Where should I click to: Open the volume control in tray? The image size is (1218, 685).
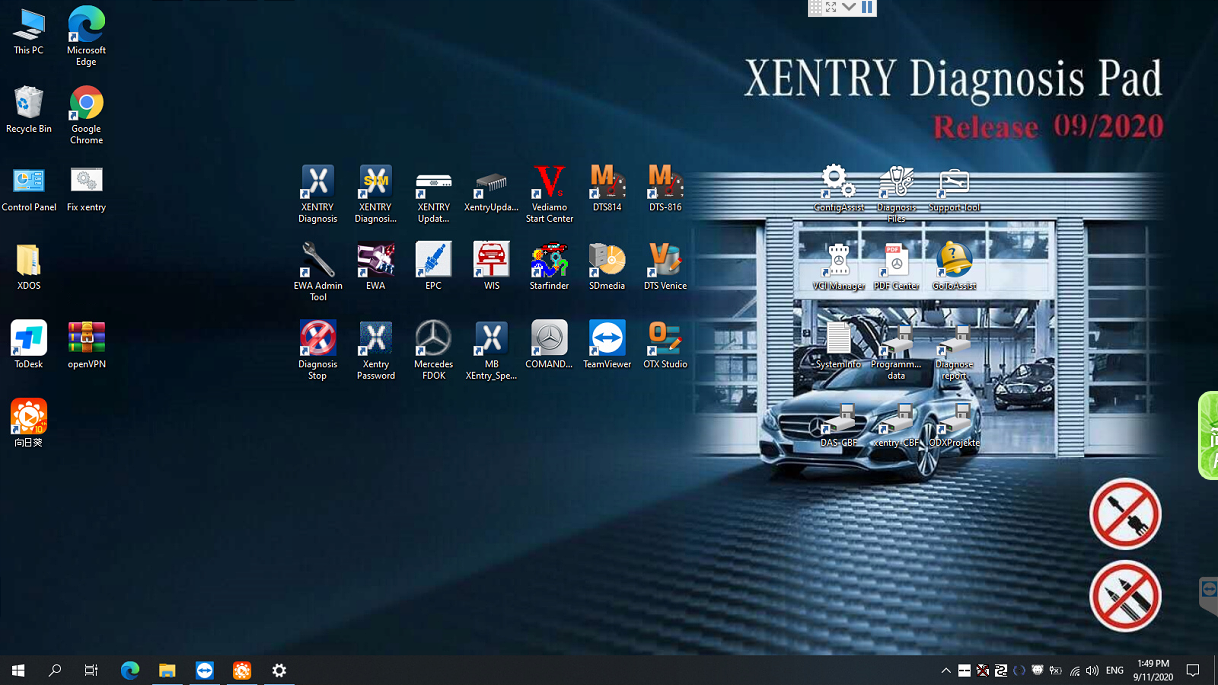1092,671
